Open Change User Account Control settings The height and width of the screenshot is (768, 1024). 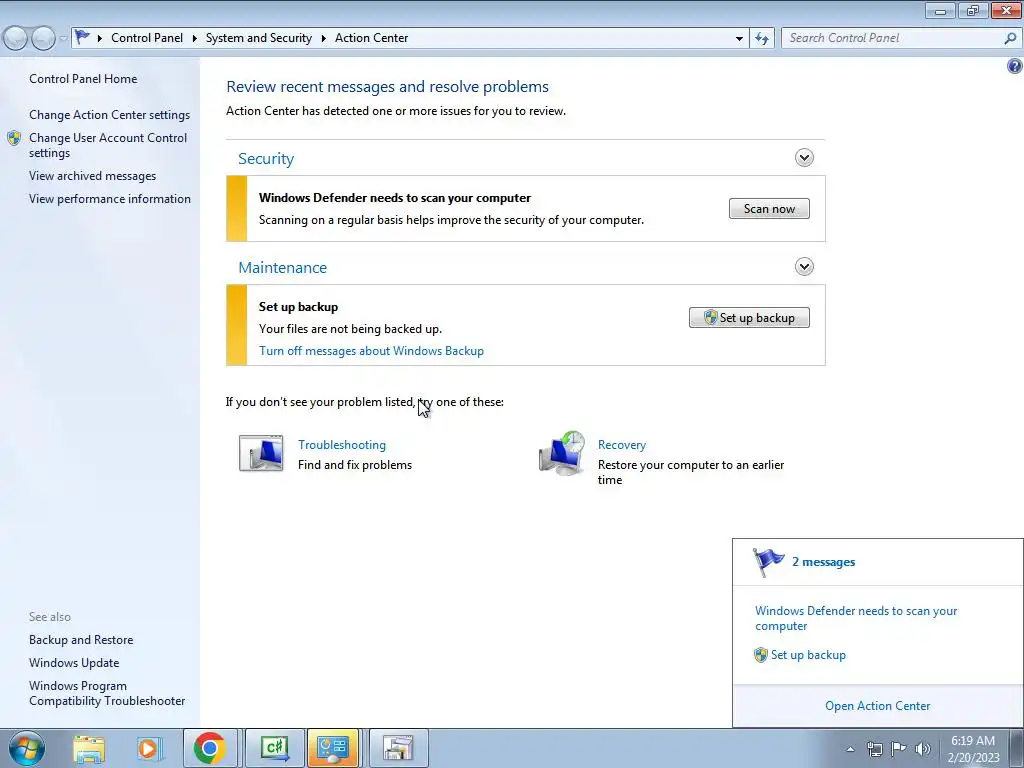pyautogui.click(x=108, y=145)
